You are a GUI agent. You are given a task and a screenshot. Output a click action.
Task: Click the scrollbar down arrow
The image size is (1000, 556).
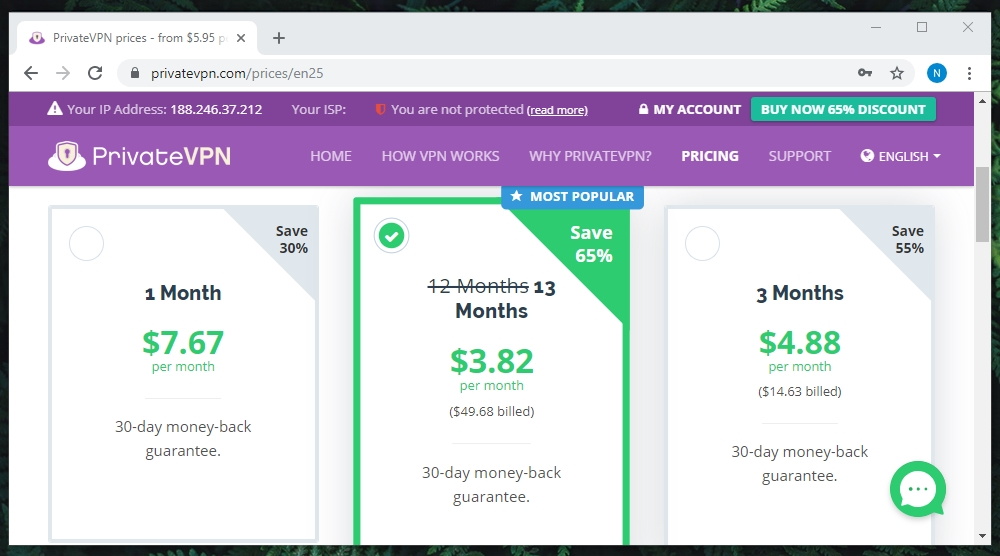point(982,536)
